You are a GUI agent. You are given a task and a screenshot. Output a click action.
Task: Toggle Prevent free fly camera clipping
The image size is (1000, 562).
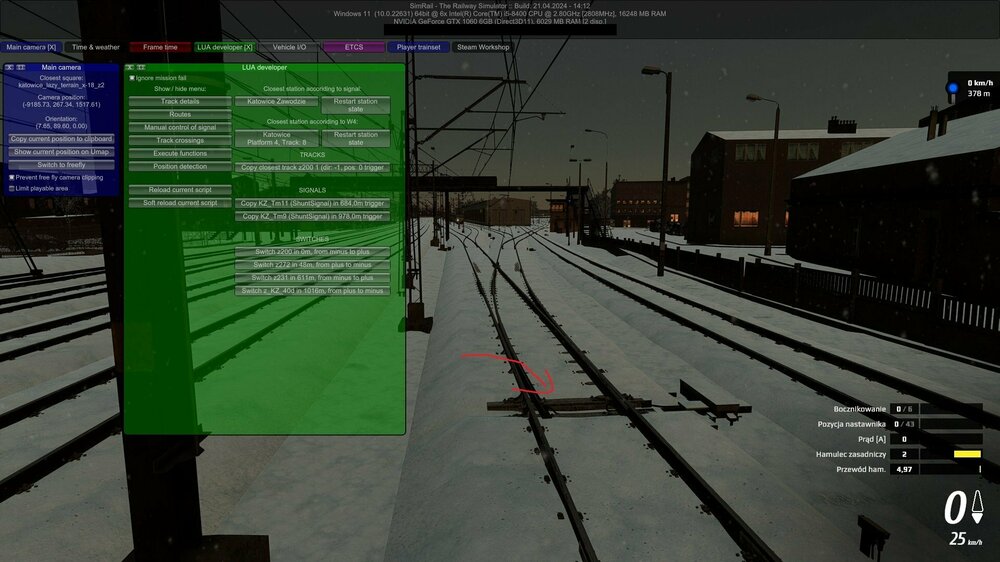[x=11, y=177]
